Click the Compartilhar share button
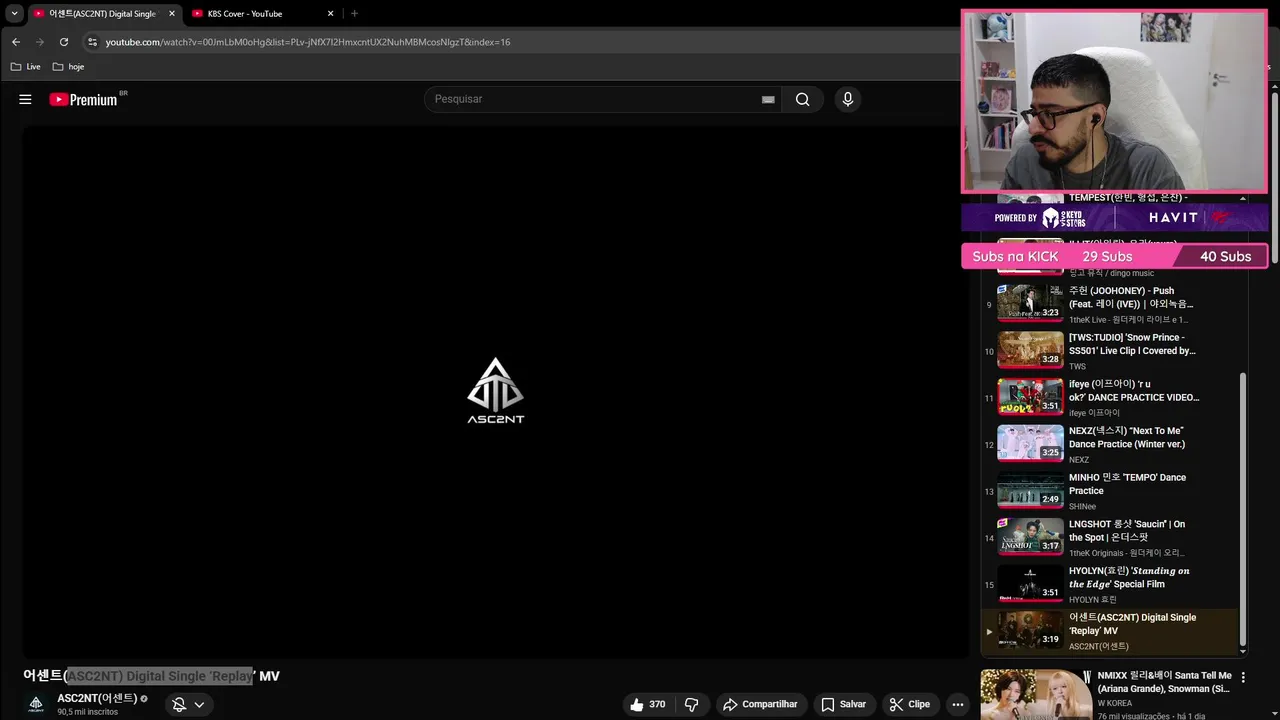The width and height of the screenshot is (1280, 720). pyautogui.click(x=760, y=704)
